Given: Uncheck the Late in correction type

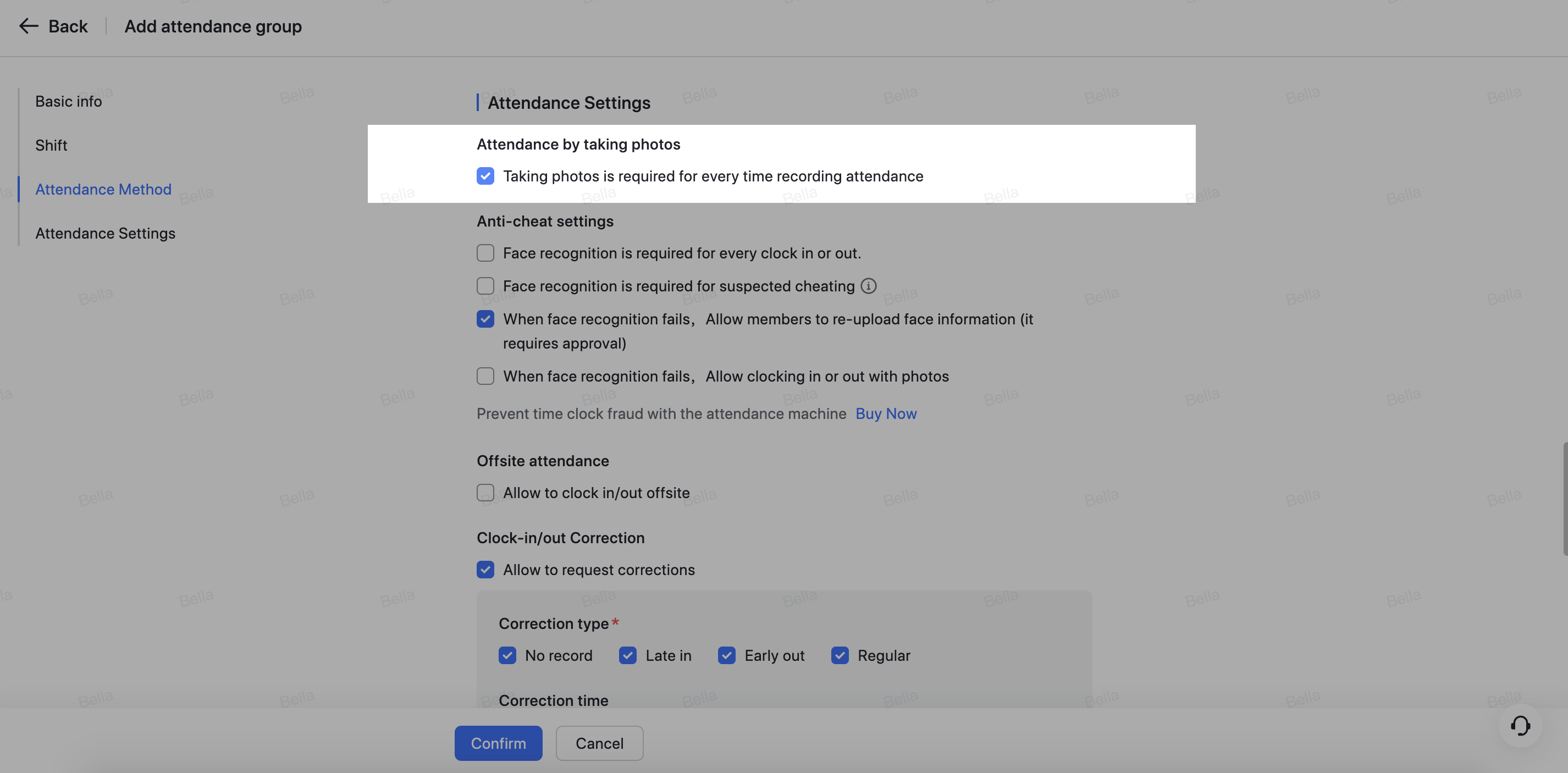Looking at the screenshot, I should 627,655.
